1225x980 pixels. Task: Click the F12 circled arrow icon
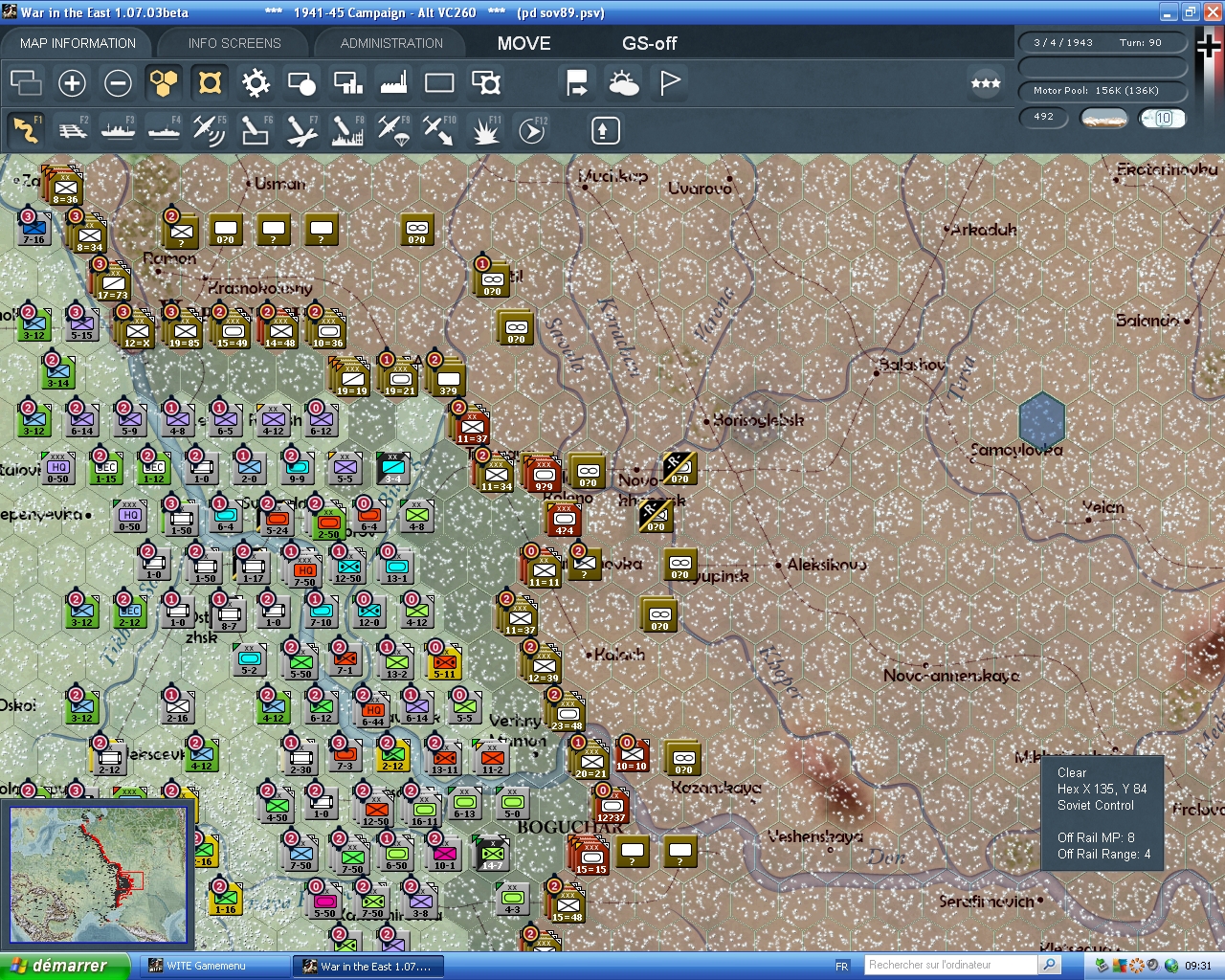(x=532, y=129)
